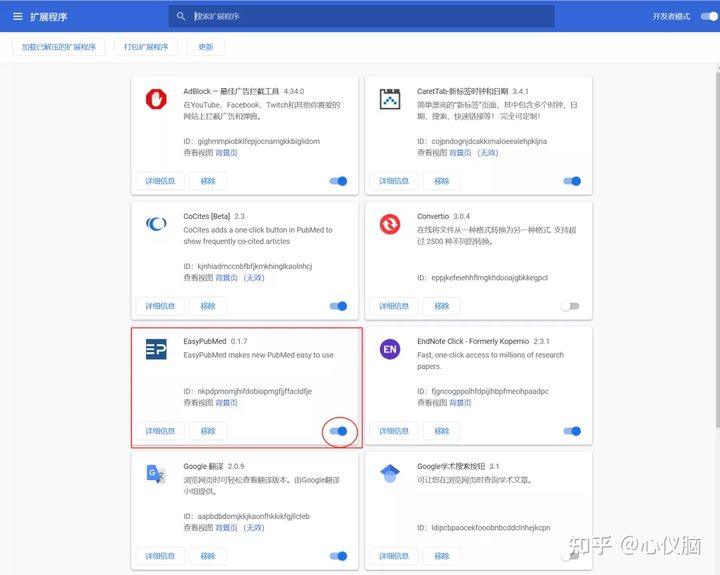Remove the Google Scholar button extension
The height and width of the screenshot is (575, 720).
coord(442,556)
